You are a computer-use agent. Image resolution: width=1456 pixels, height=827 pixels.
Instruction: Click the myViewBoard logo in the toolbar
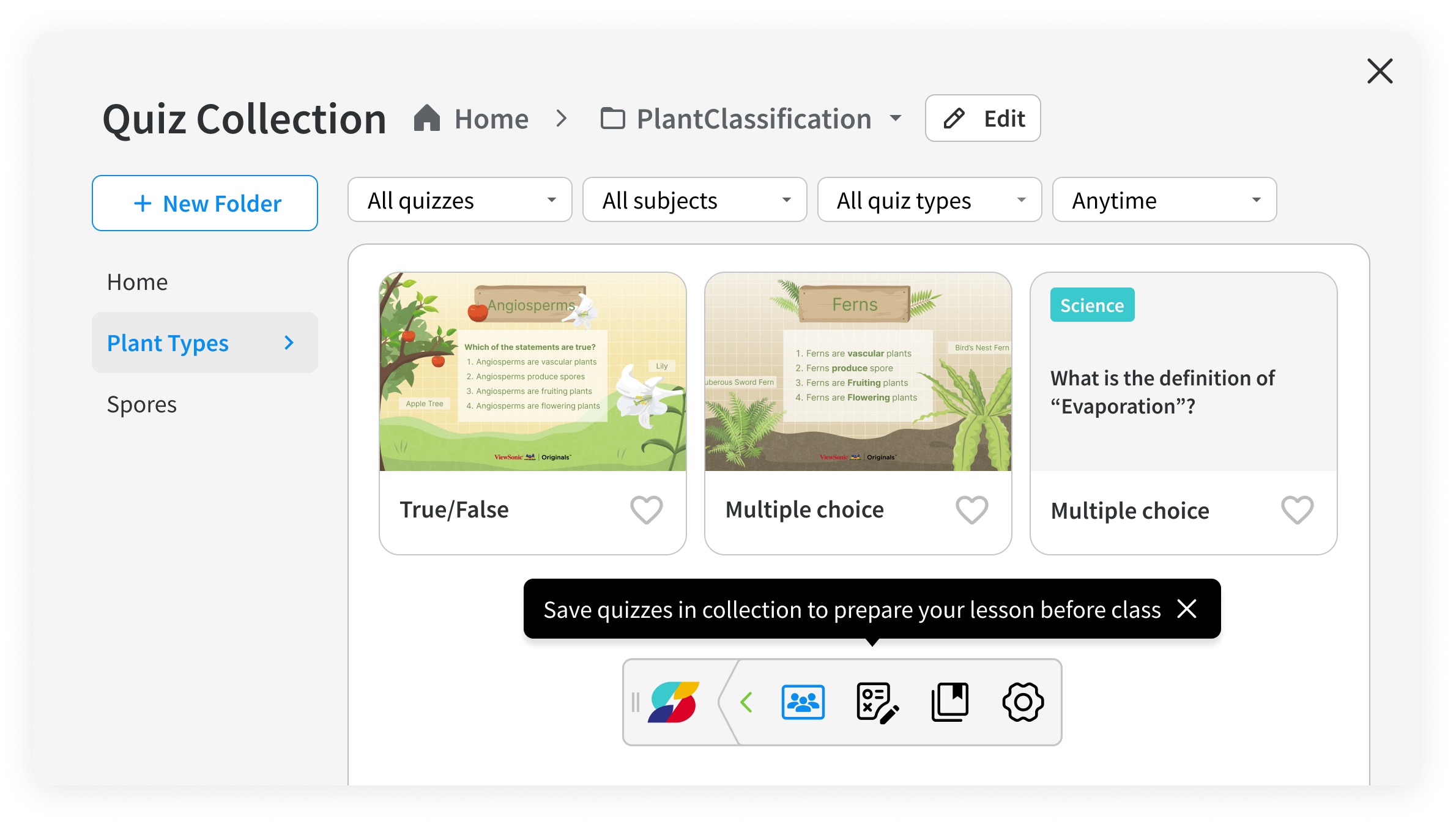pyautogui.click(x=674, y=702)
